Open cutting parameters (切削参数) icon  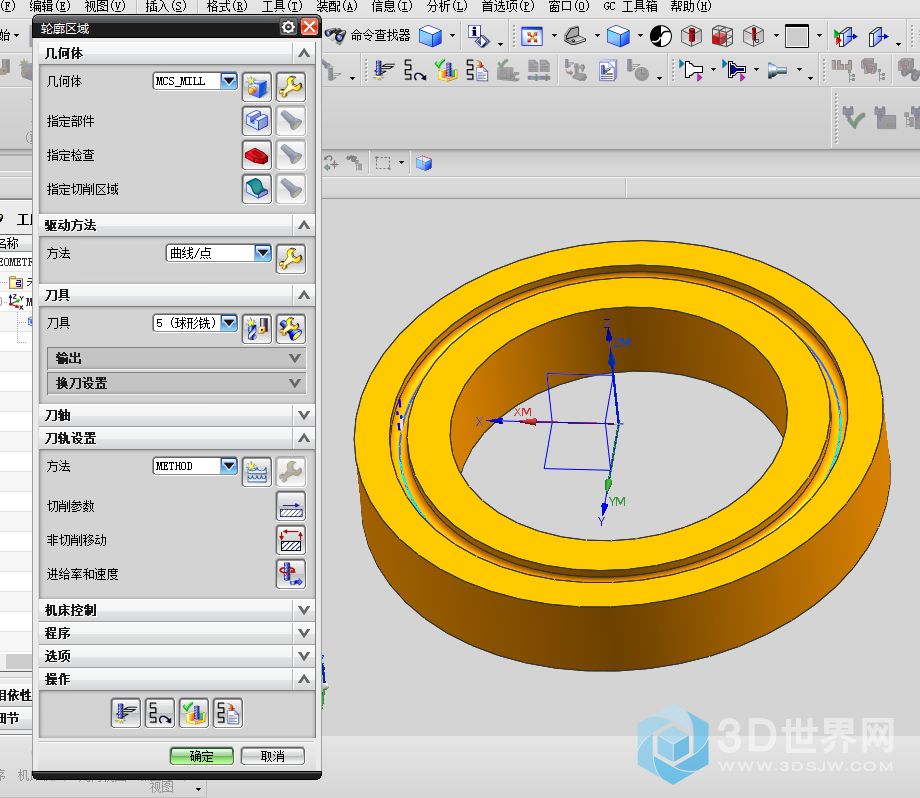pyautogui.click(x=290, y=506)
